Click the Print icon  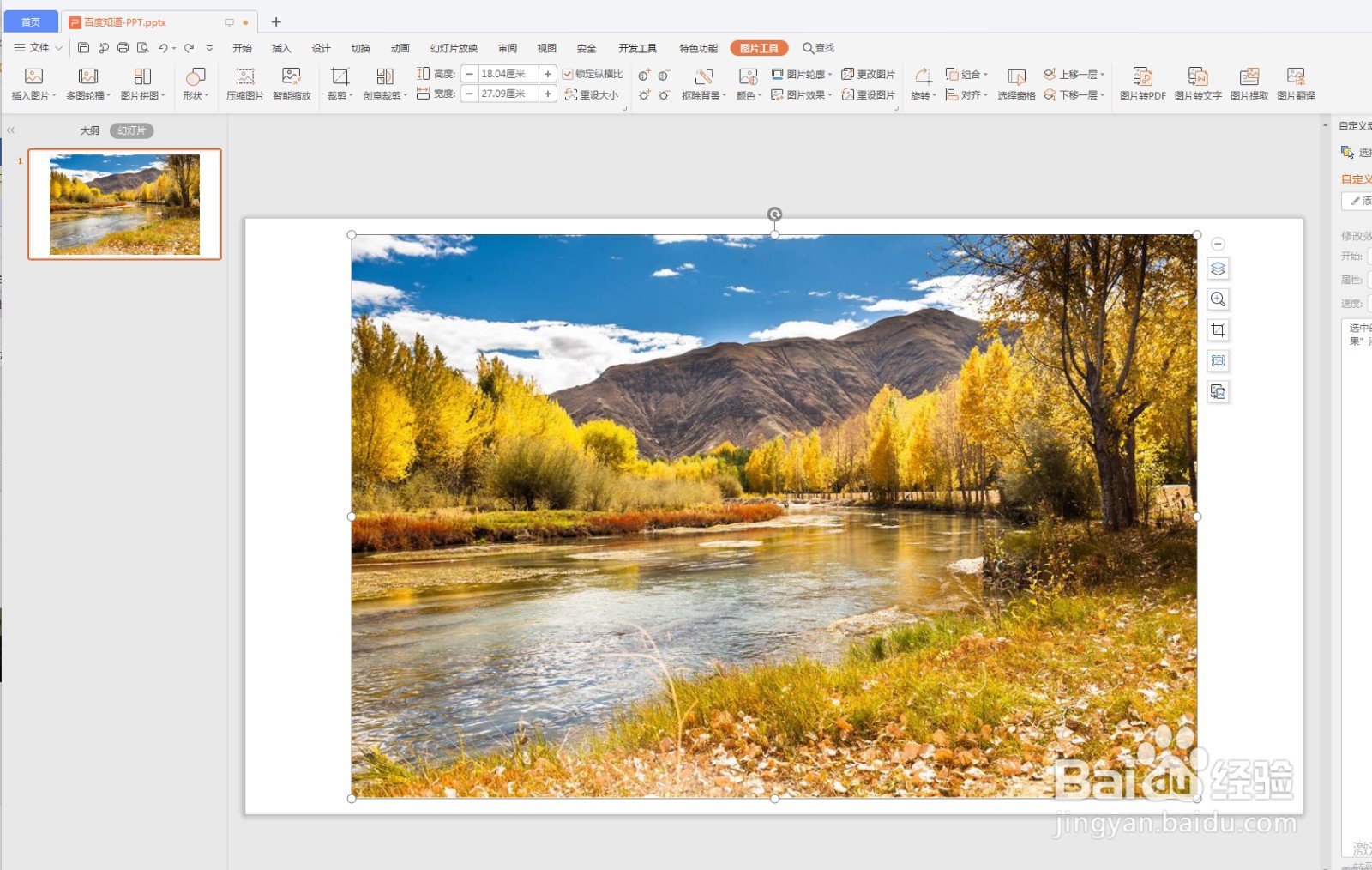click(x=123, y=48)
